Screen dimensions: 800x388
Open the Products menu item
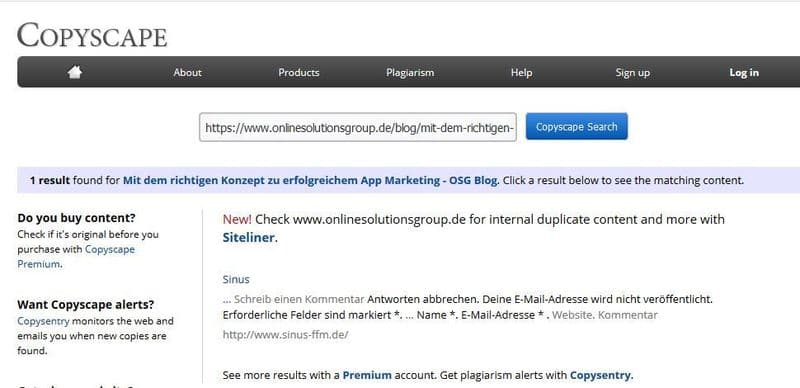pos(298,72)
